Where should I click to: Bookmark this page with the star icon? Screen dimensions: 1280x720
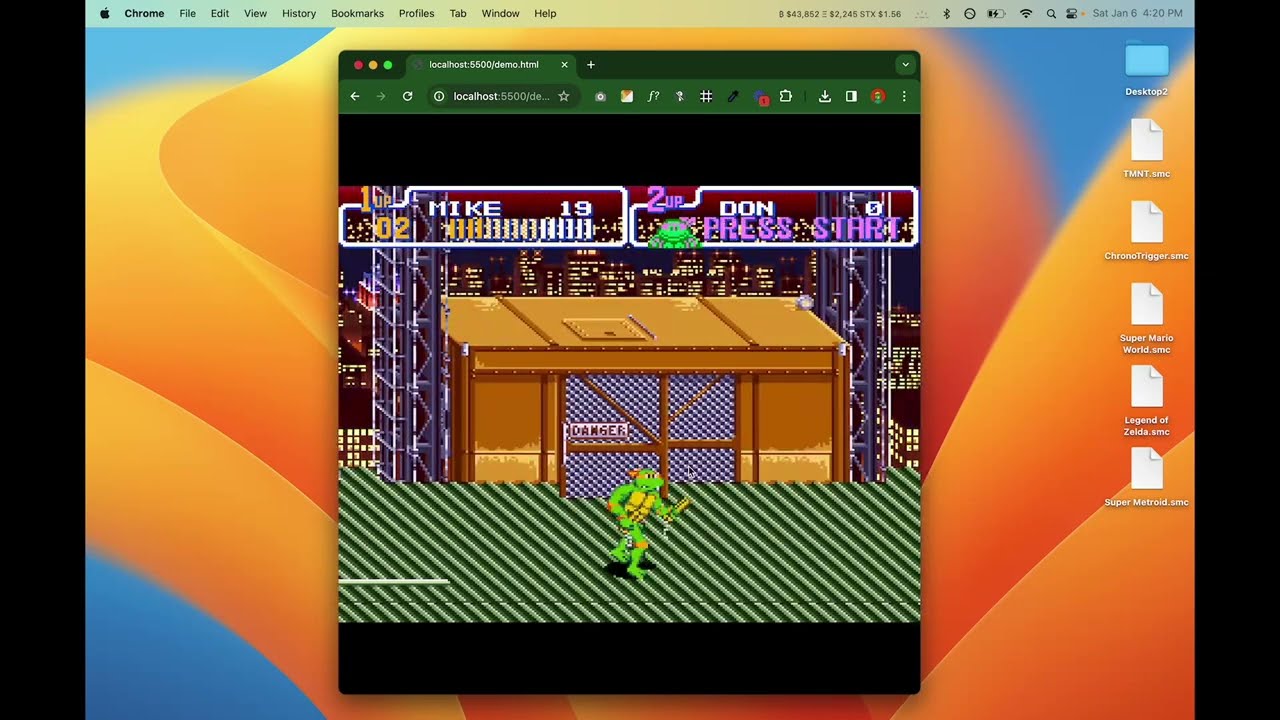[x=564, y=96]
